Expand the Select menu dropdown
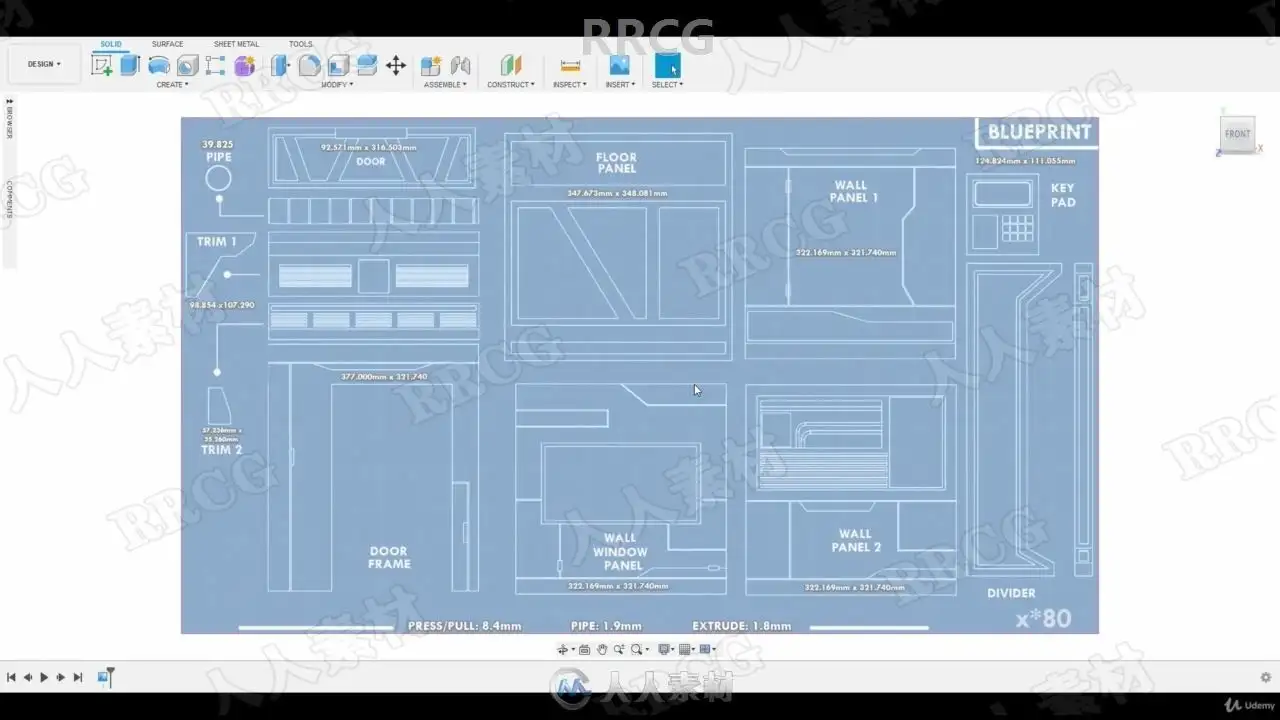The height and width of the screenshot is (720, 1280). (667, 85)
